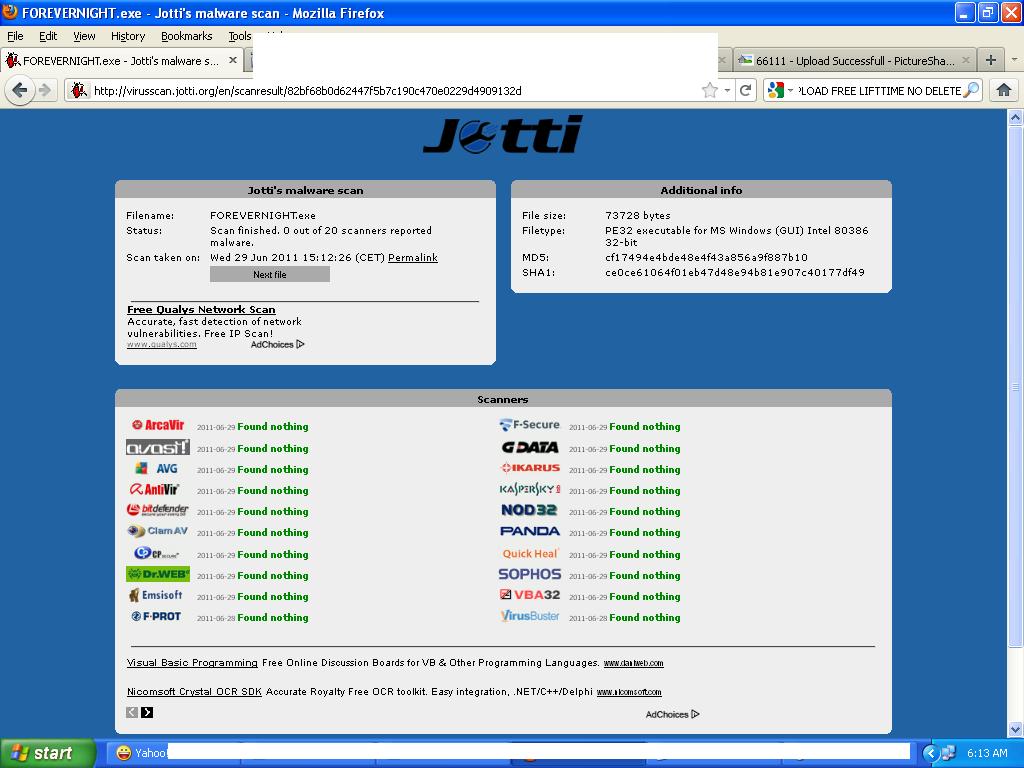Screen dimensions: 1024x768
Task: Click the AVG scanner logo
Action: (x=157, y=468)
